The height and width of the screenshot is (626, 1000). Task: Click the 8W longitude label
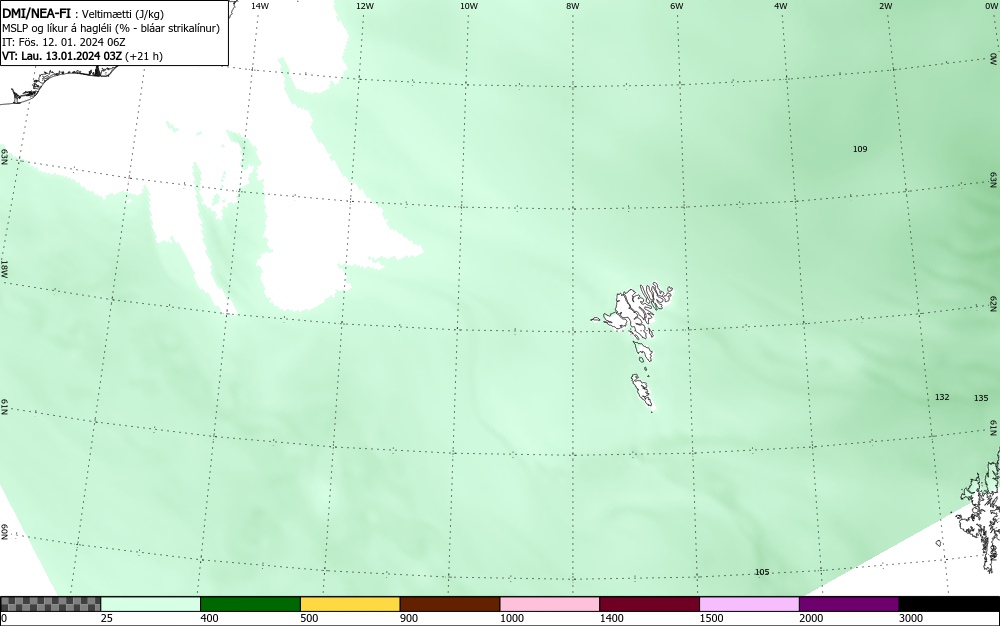573,6
